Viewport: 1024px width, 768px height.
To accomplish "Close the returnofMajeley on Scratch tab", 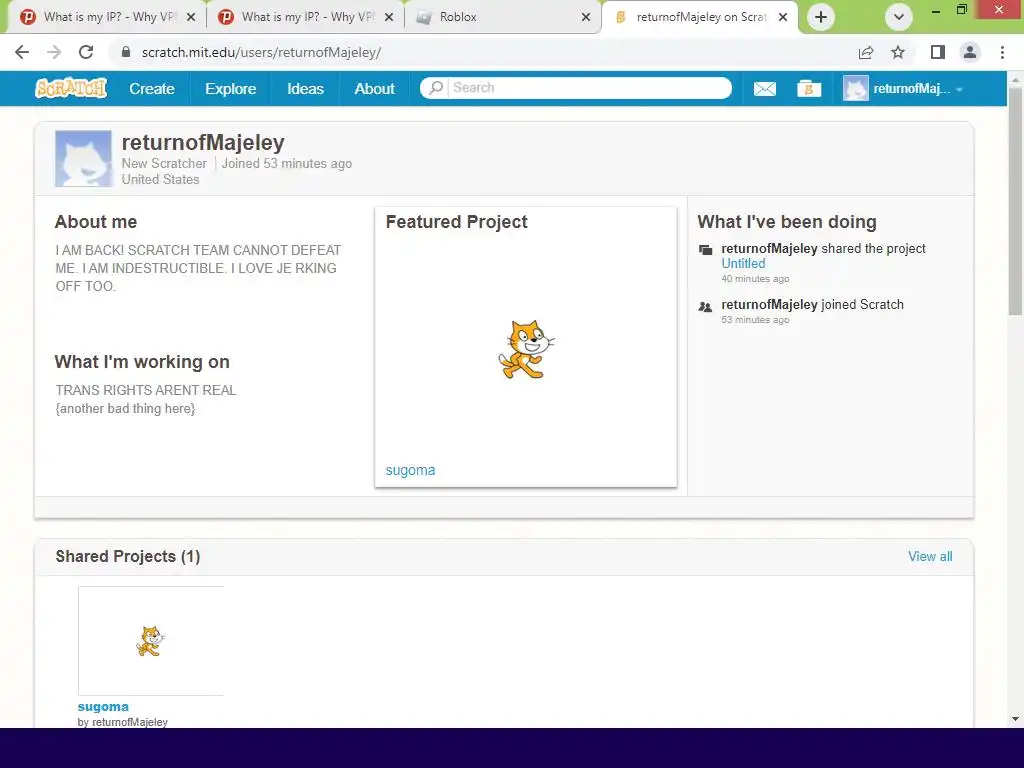I will click(x=783, y=17).
